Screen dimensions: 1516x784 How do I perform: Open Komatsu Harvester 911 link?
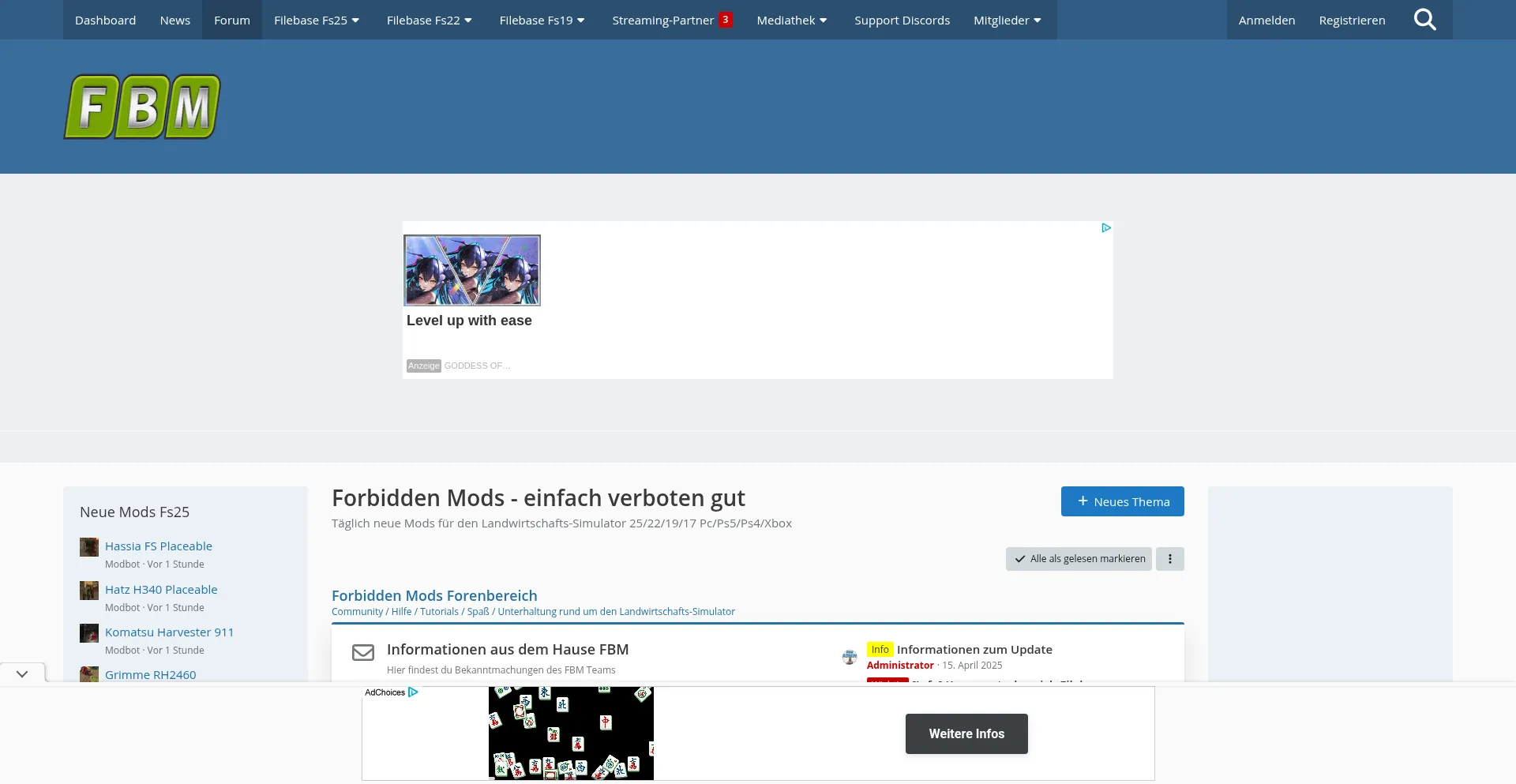pyautogui.click(x=169, y=632)
